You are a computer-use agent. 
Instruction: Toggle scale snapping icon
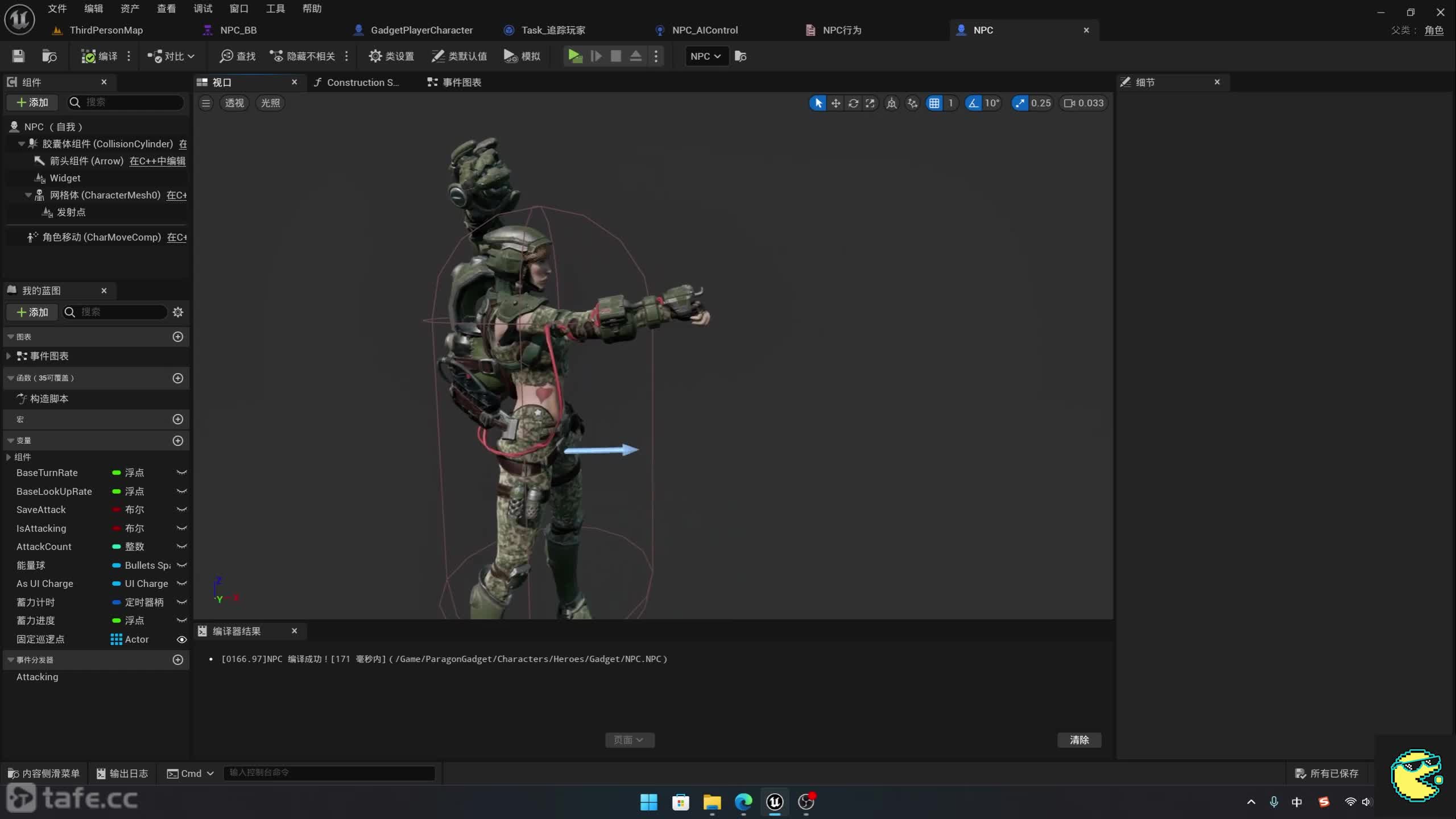tap(1019, 103)
